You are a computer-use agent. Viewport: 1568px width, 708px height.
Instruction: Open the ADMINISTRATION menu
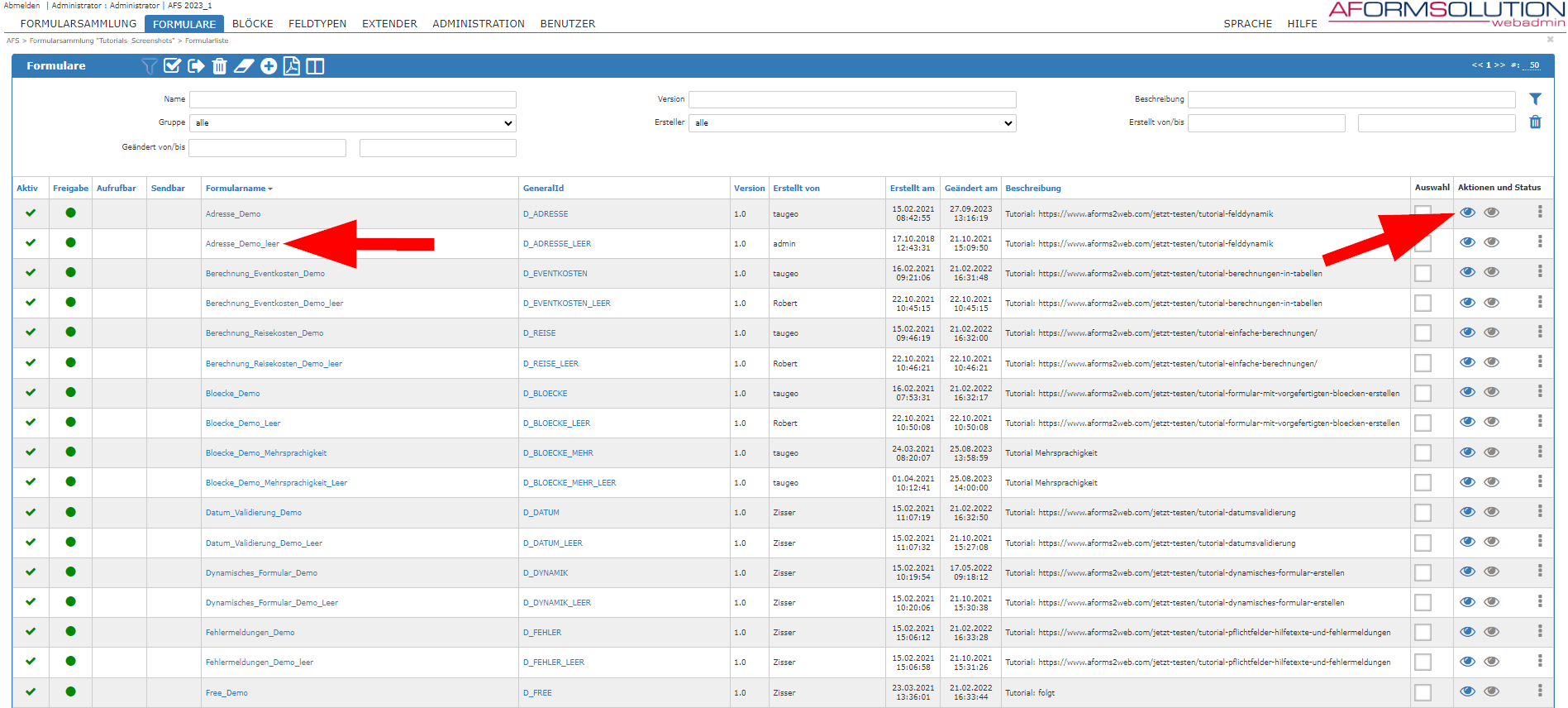(479, 24)
